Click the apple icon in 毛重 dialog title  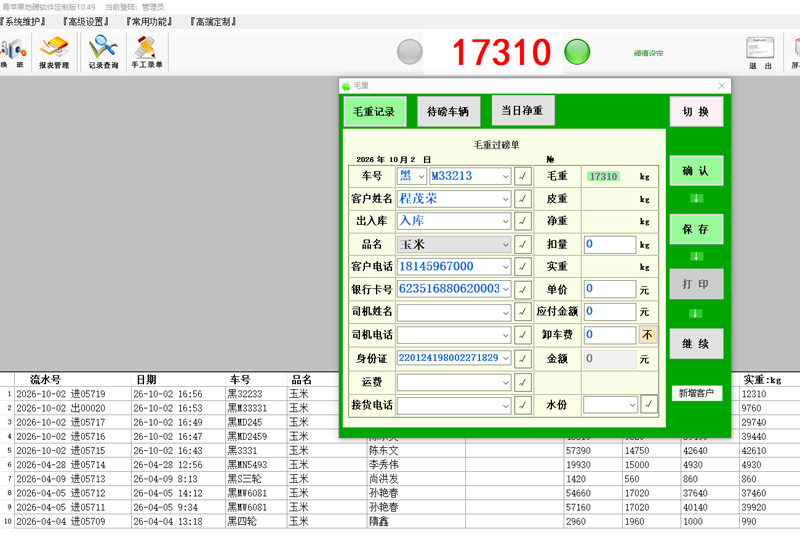[x=346, y=86]
